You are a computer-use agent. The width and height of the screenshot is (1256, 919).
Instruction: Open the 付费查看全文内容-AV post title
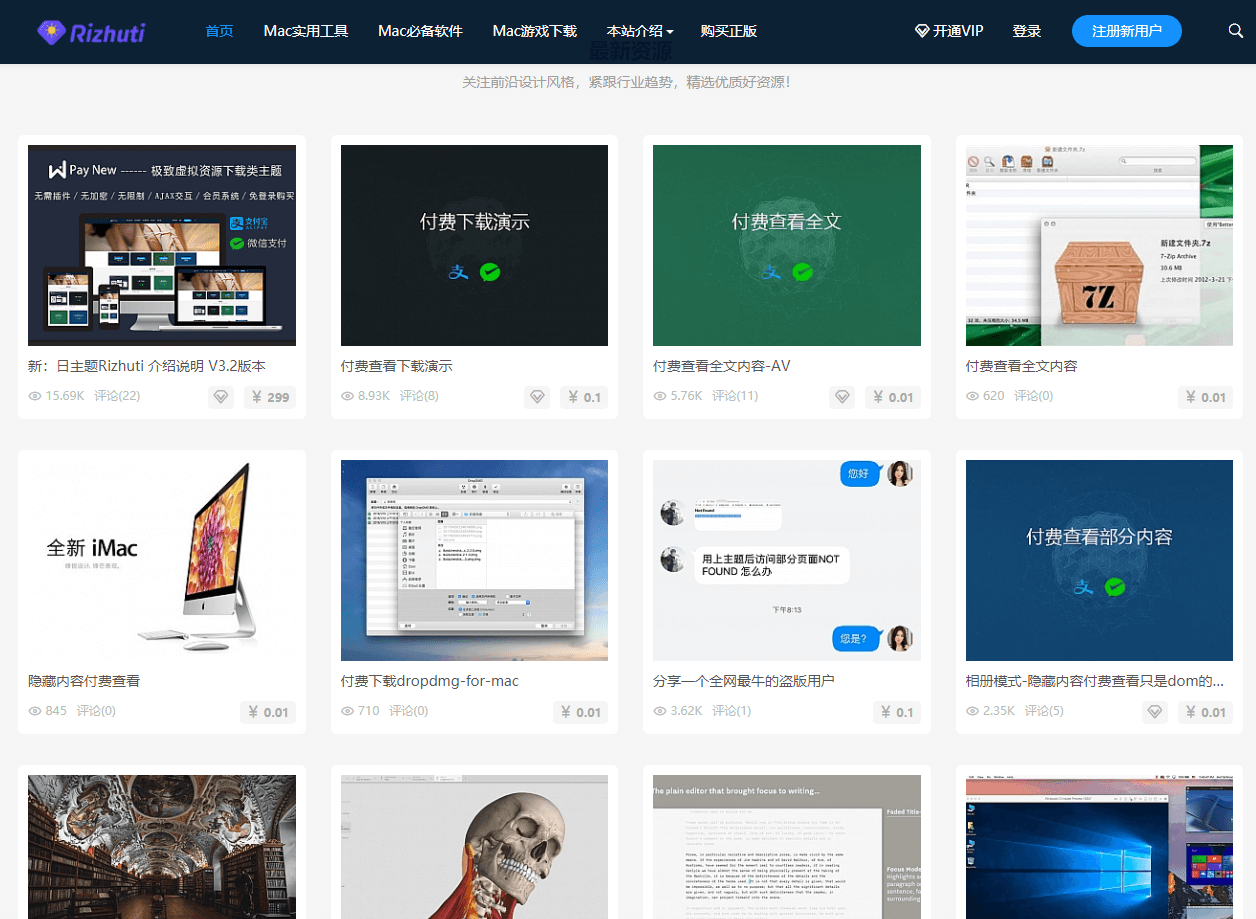click(722, 366)
